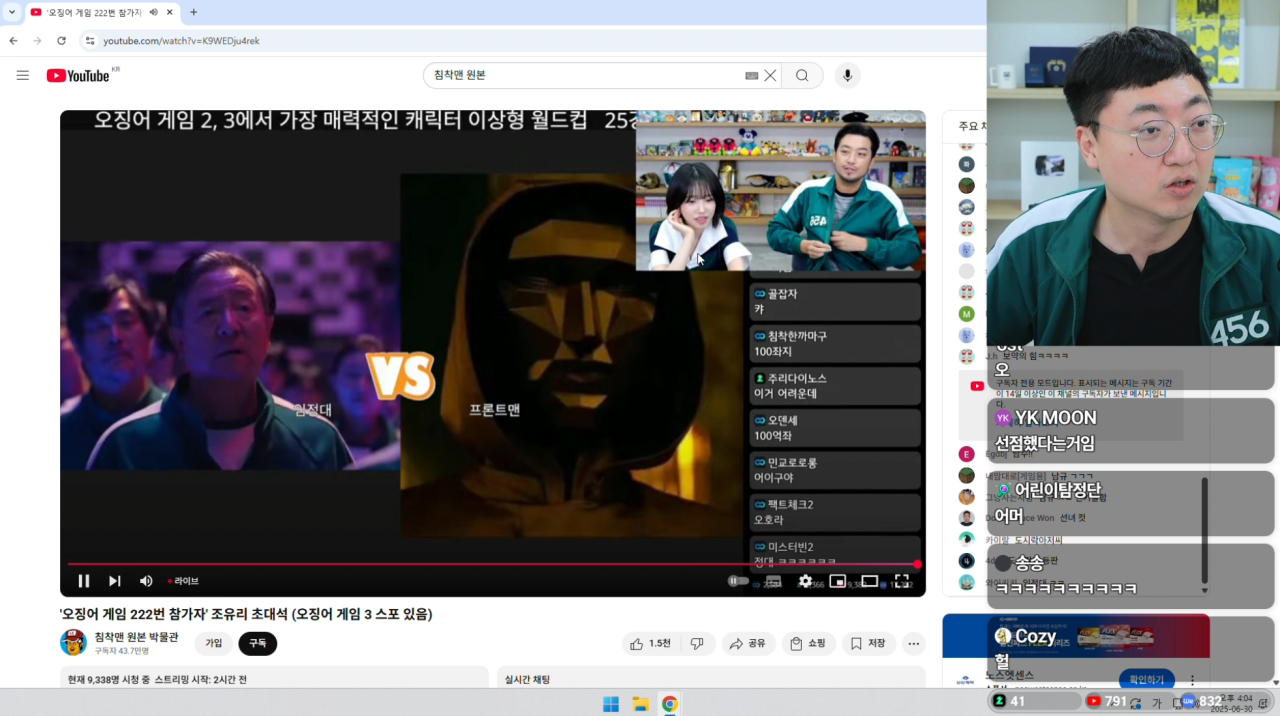The height and width of the screenshot is (716, 1280).
Task: Save the video with the 저장 button
Action: coord(868,643)
